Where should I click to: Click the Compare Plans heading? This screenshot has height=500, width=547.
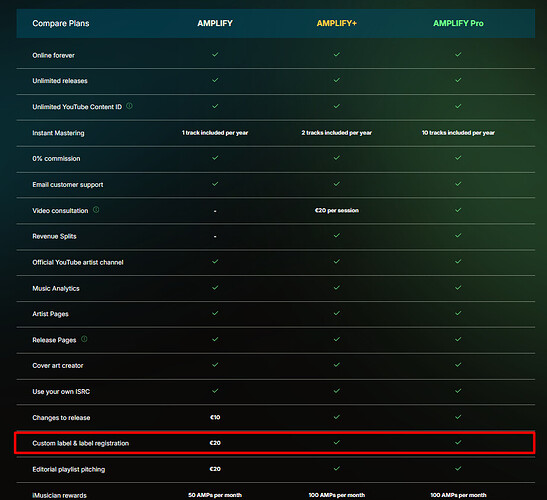coord(61,23)
